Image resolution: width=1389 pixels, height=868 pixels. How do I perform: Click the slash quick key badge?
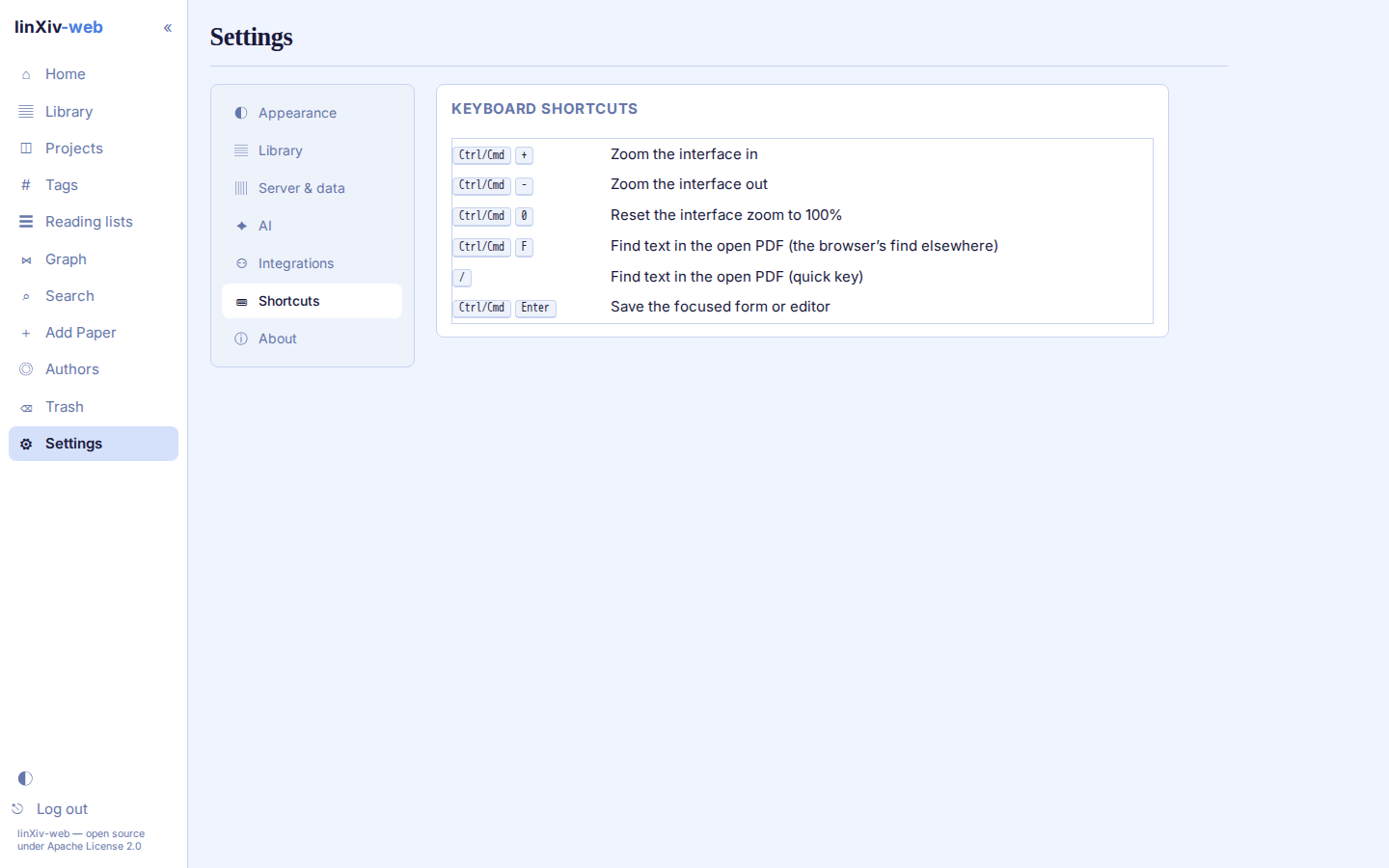(x=462, y=278)
